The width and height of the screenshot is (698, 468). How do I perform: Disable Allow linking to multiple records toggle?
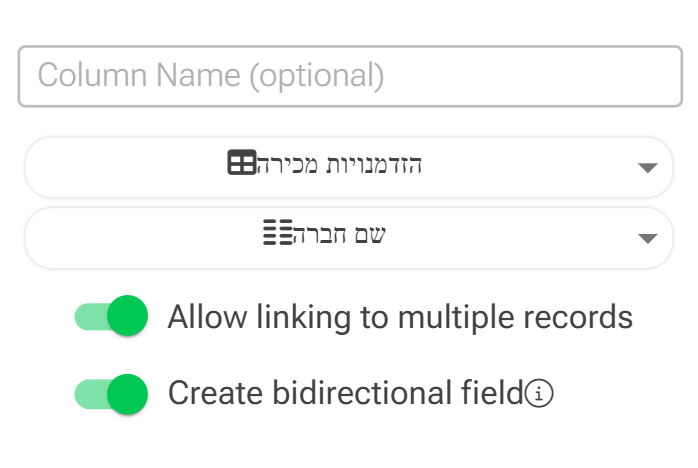pos(111,318)
